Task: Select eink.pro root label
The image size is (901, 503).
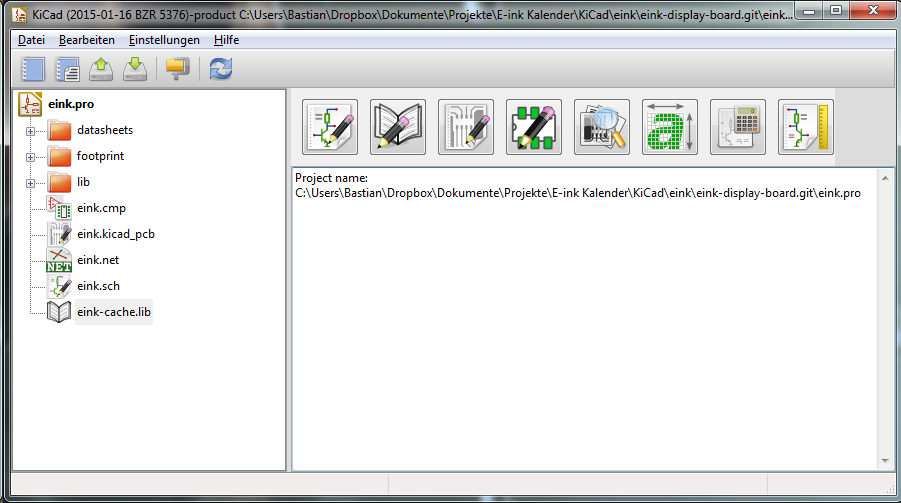Action: pos(71,104)
